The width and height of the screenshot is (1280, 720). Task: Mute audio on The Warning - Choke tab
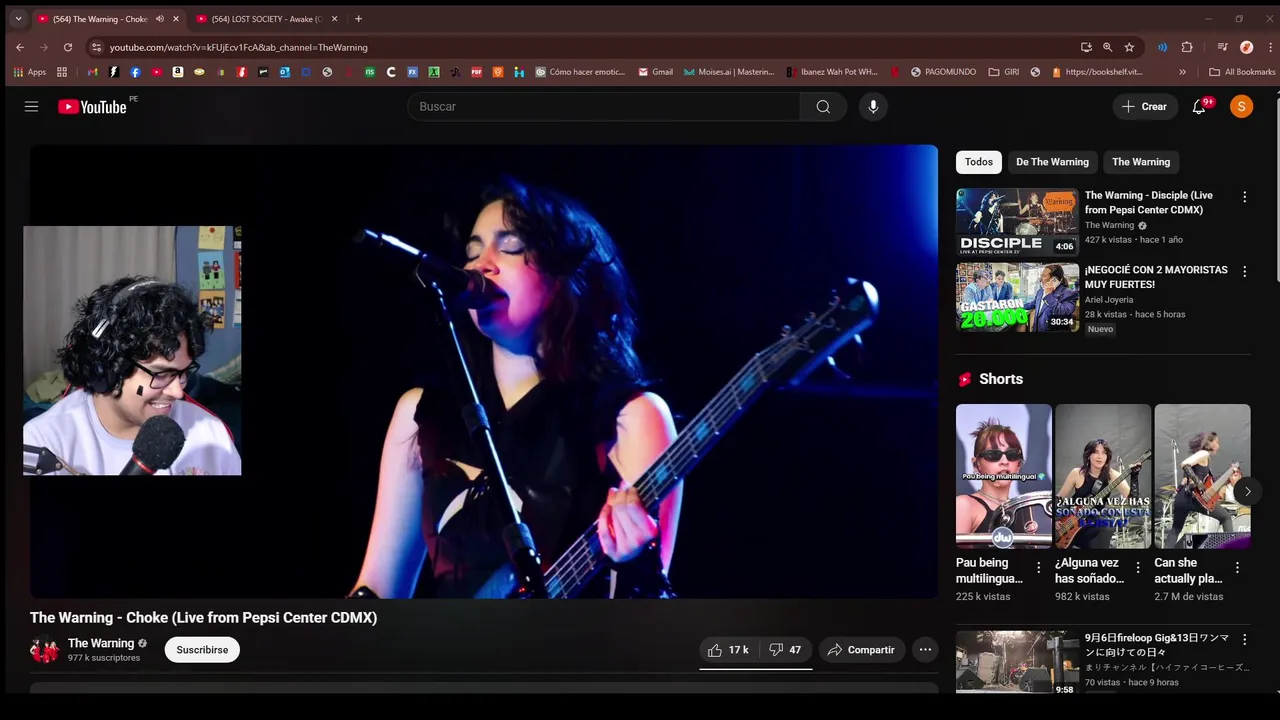(x=160, y=19)
